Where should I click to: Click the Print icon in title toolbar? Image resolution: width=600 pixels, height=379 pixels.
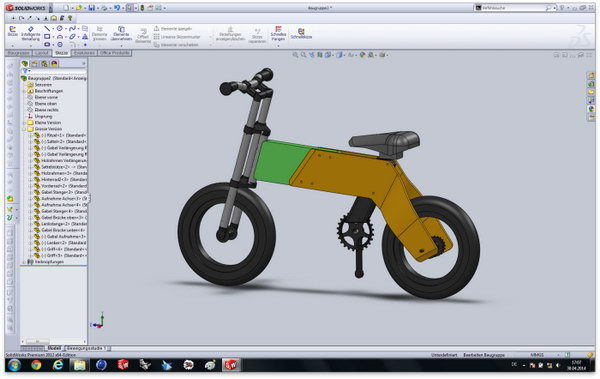(104, 8)
